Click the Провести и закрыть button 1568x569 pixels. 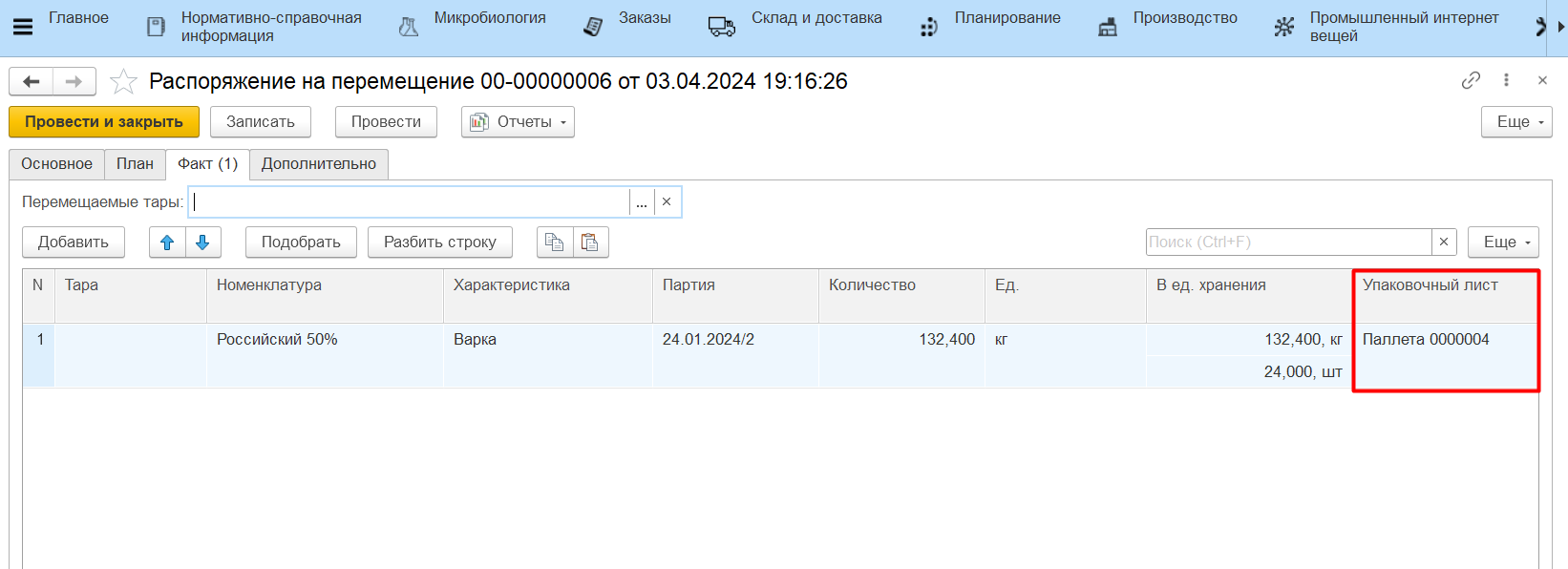click(104, 122)
